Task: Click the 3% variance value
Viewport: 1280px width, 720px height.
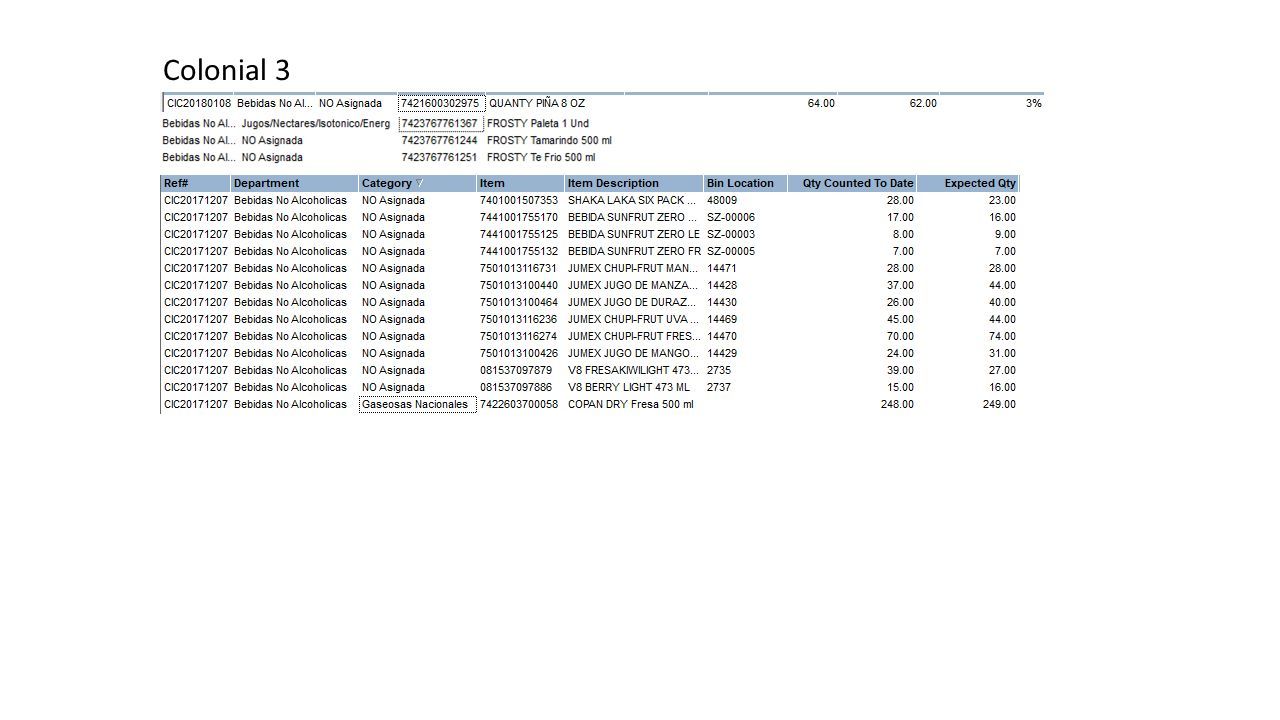Action: tap(1034, 103)
